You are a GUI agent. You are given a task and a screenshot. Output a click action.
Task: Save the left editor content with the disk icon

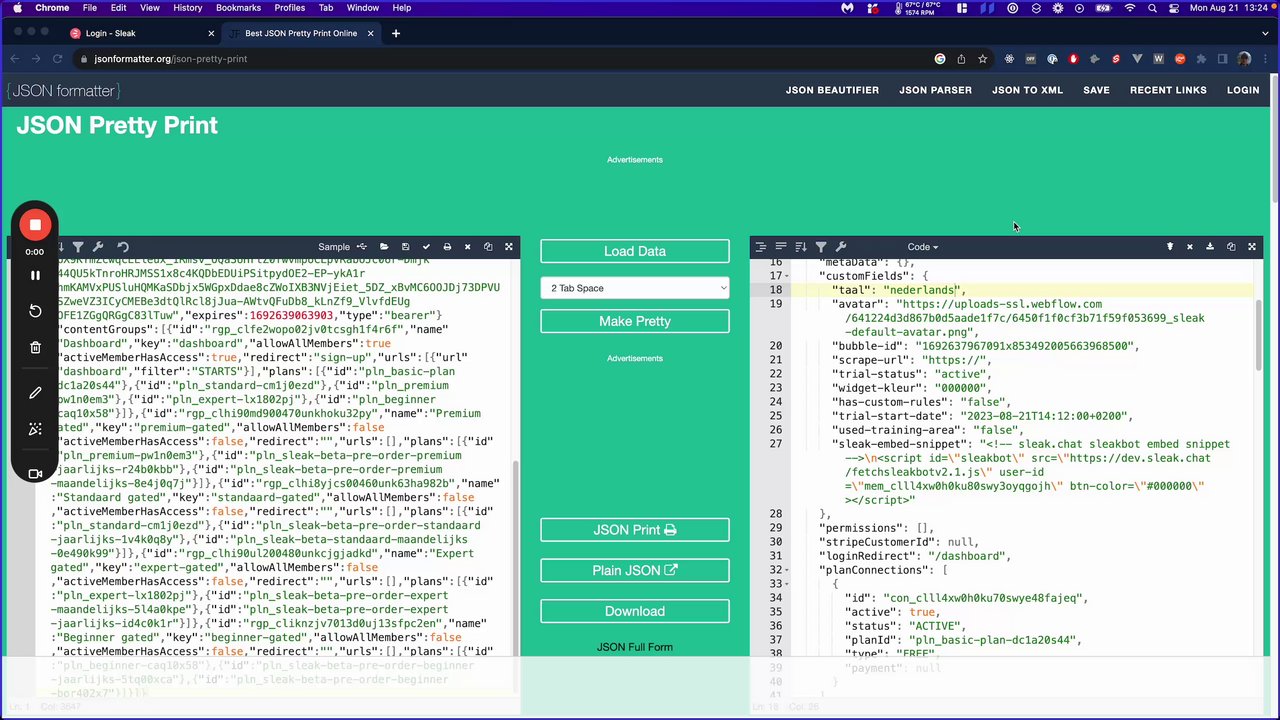tap(405, 247)
